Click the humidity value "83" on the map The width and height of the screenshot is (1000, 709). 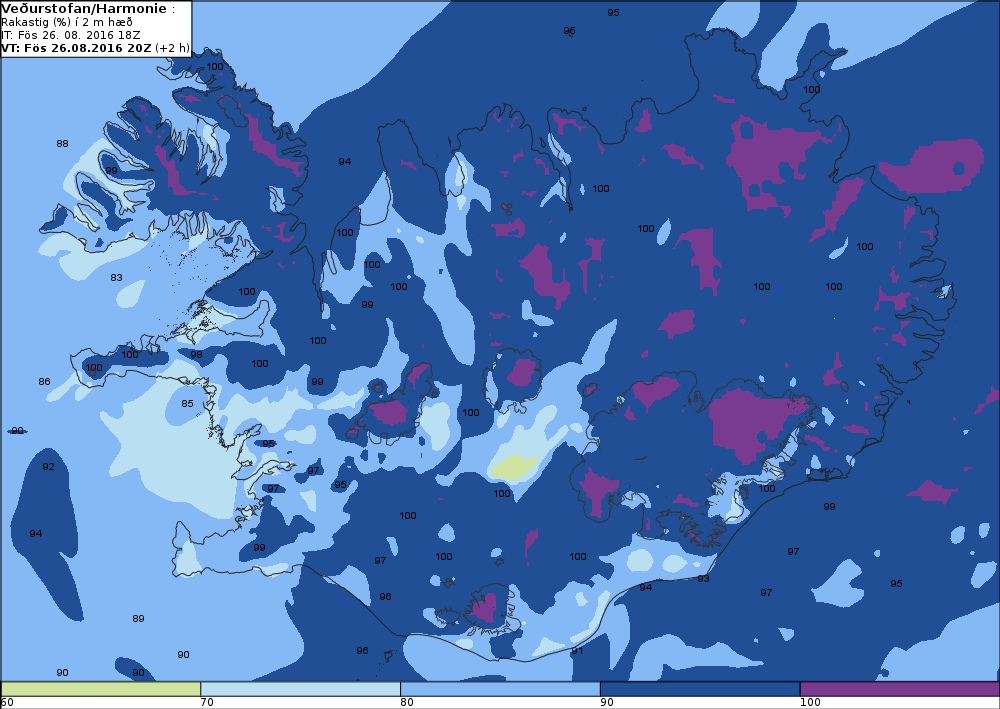tap(116, 277)
